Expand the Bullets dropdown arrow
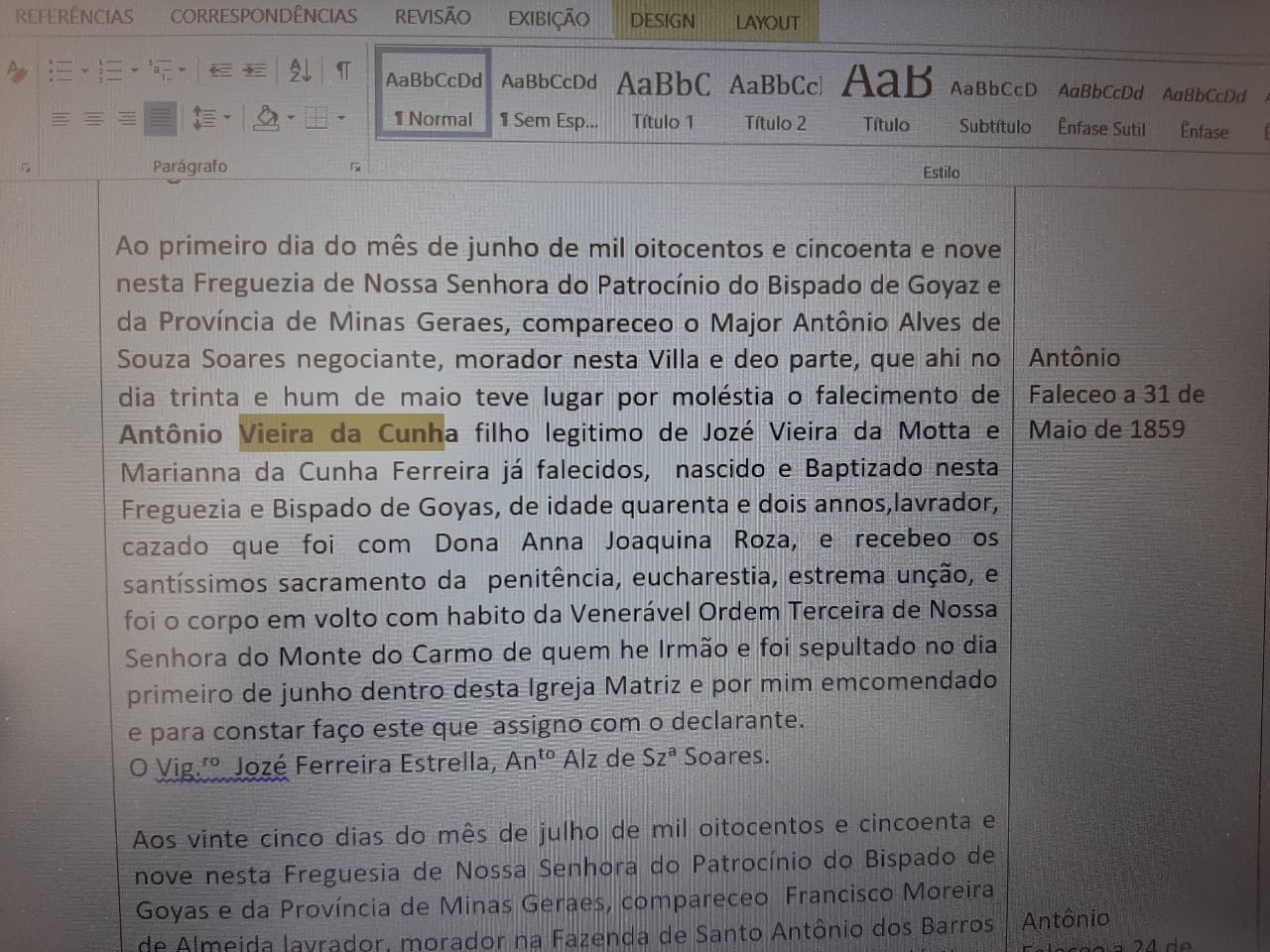 85,70
